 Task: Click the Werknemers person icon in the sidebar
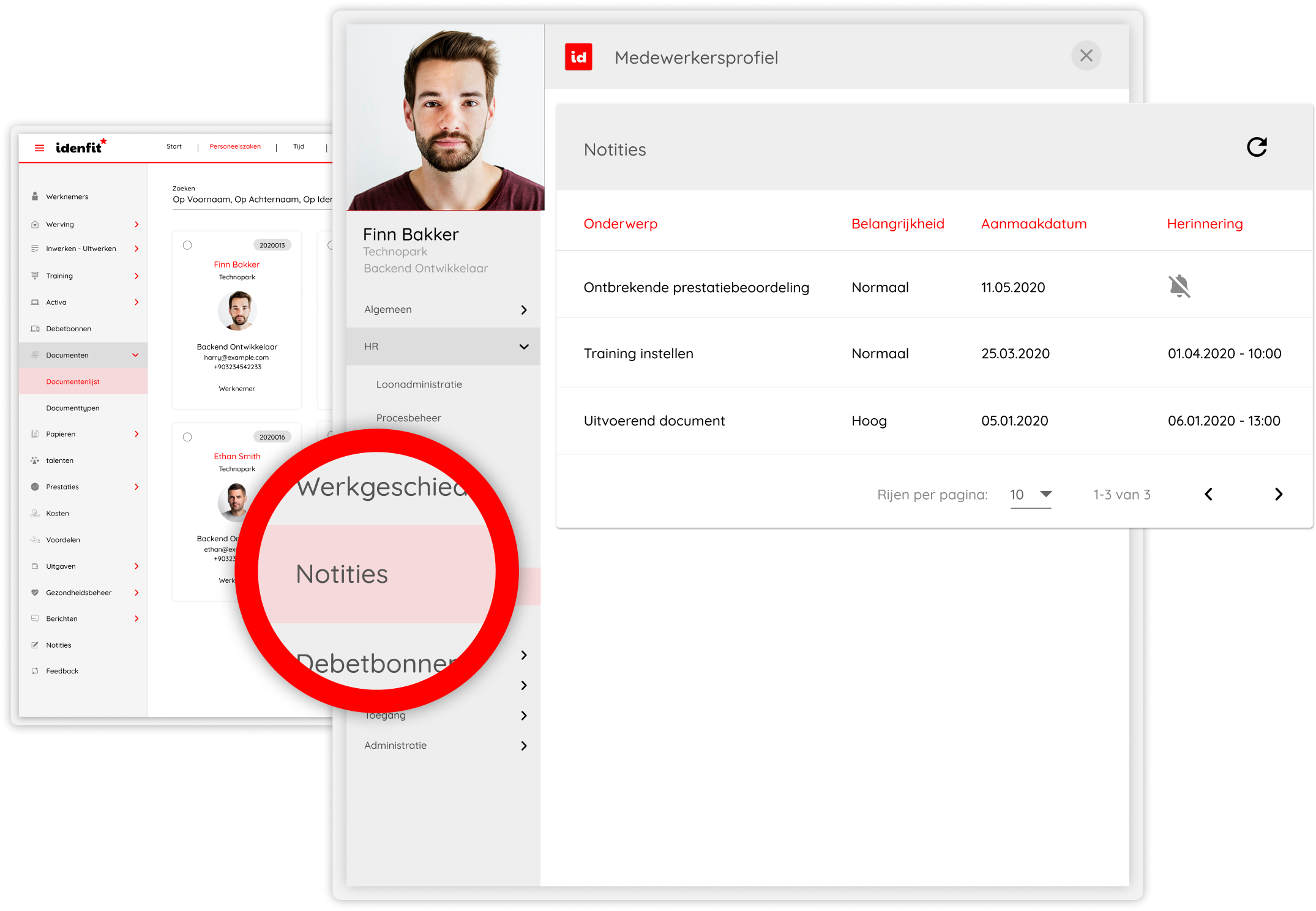[x=35, y=197]
